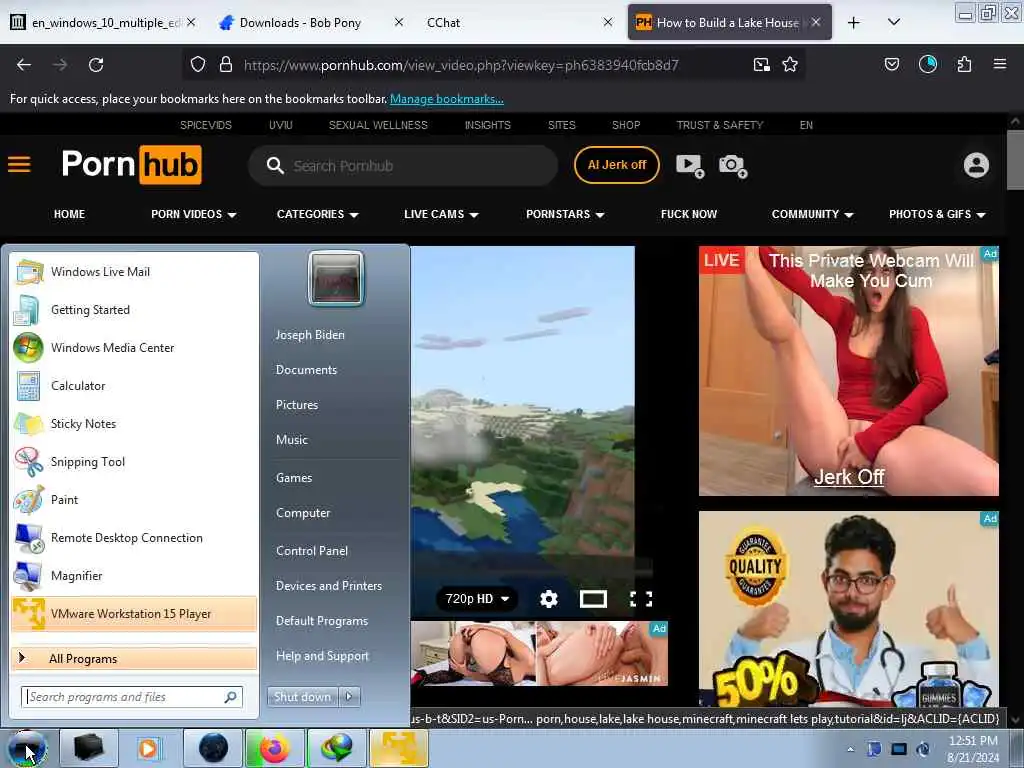The image size is (1024, 768).
Task: Click the Save to Pocket icon
Action: tap(892, 65)
